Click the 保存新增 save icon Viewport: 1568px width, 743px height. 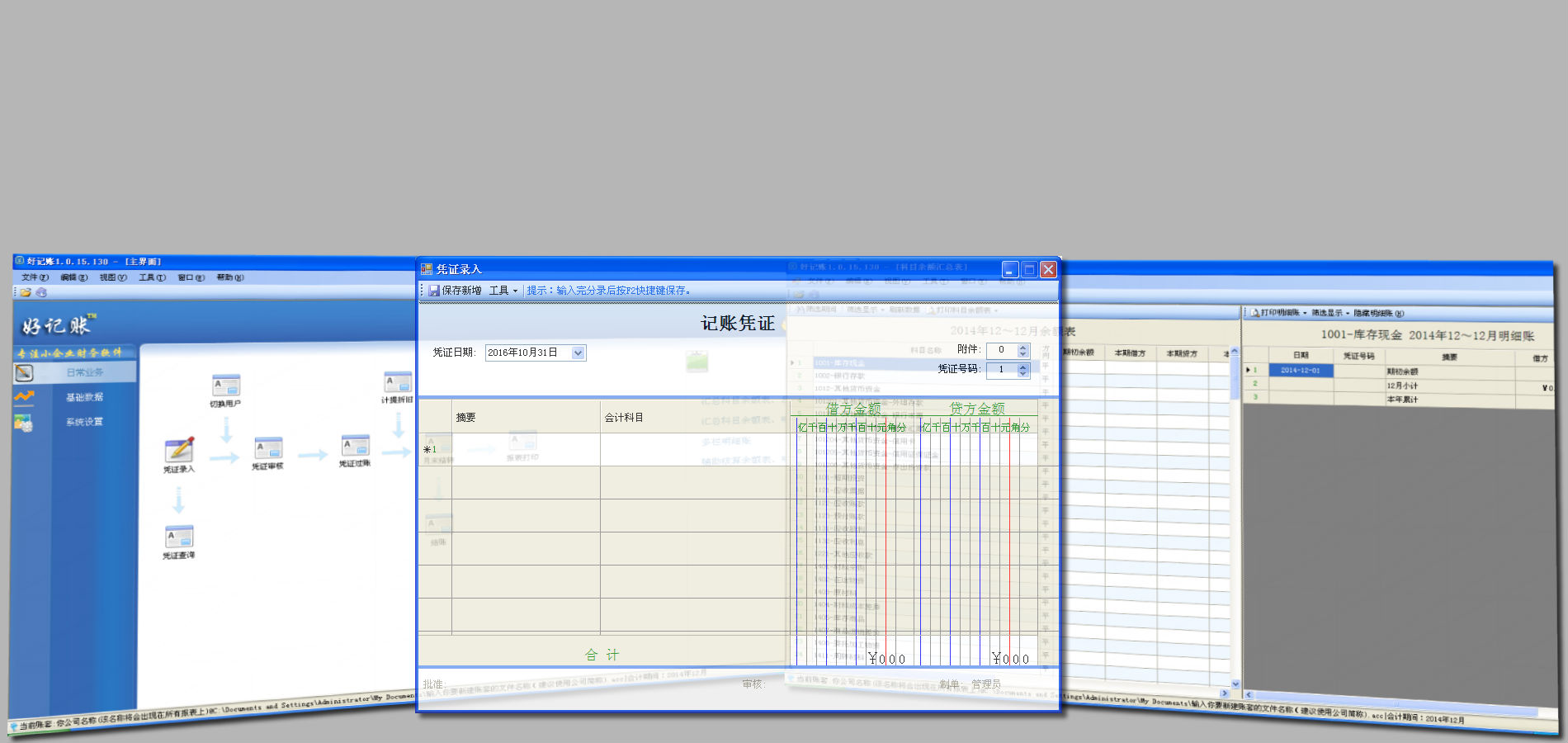click(434, 291)
